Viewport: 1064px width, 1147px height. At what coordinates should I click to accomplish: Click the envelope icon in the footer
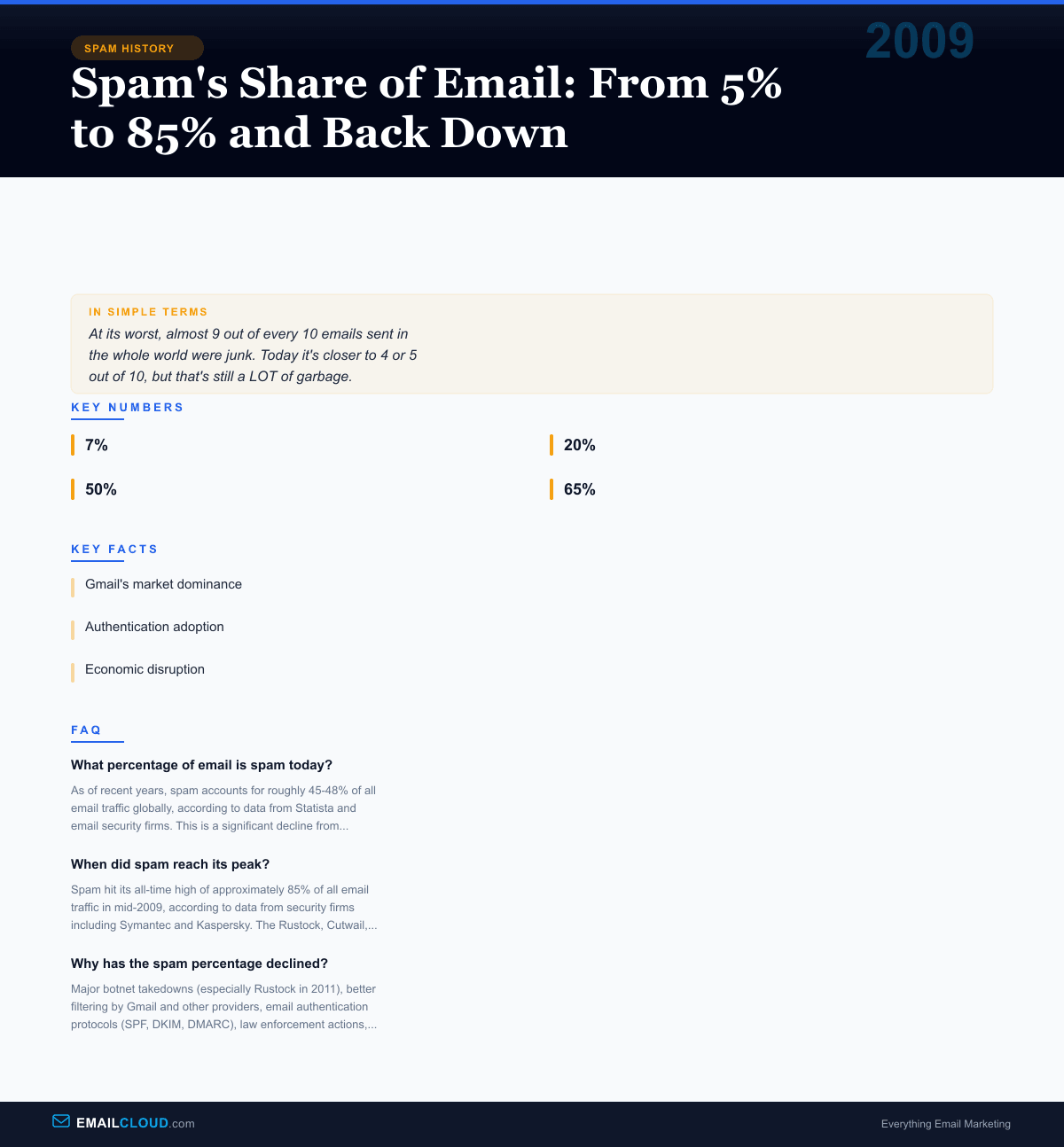pyautogui.click(x=61, y=1121)
